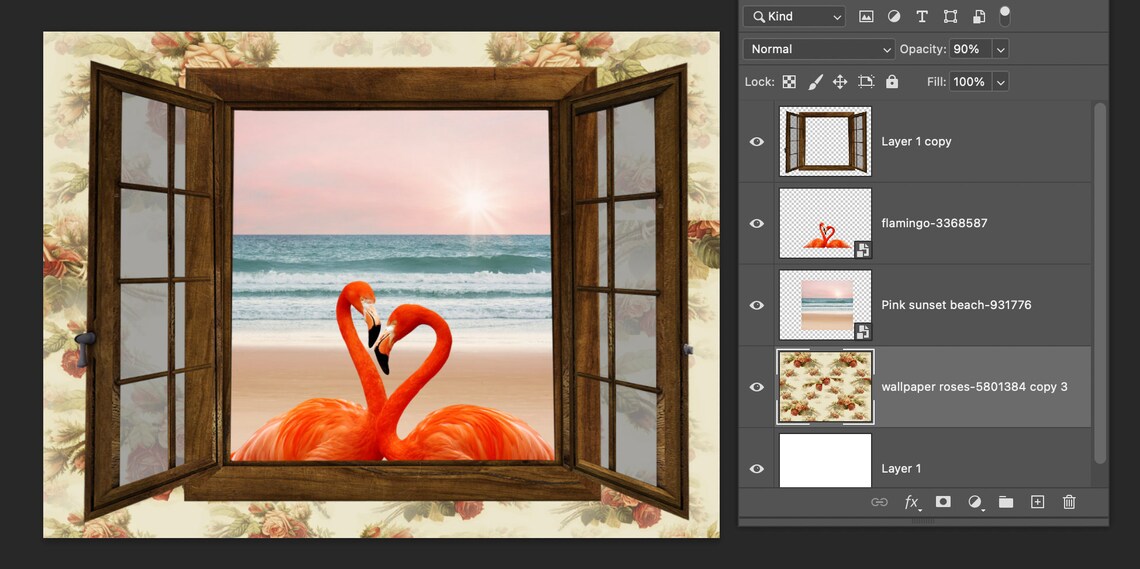This screenshot has height=569, width=1140.
Task: Hide the Layer 1 copy layer
Action: pyautogui.click(x=757, y=141)
